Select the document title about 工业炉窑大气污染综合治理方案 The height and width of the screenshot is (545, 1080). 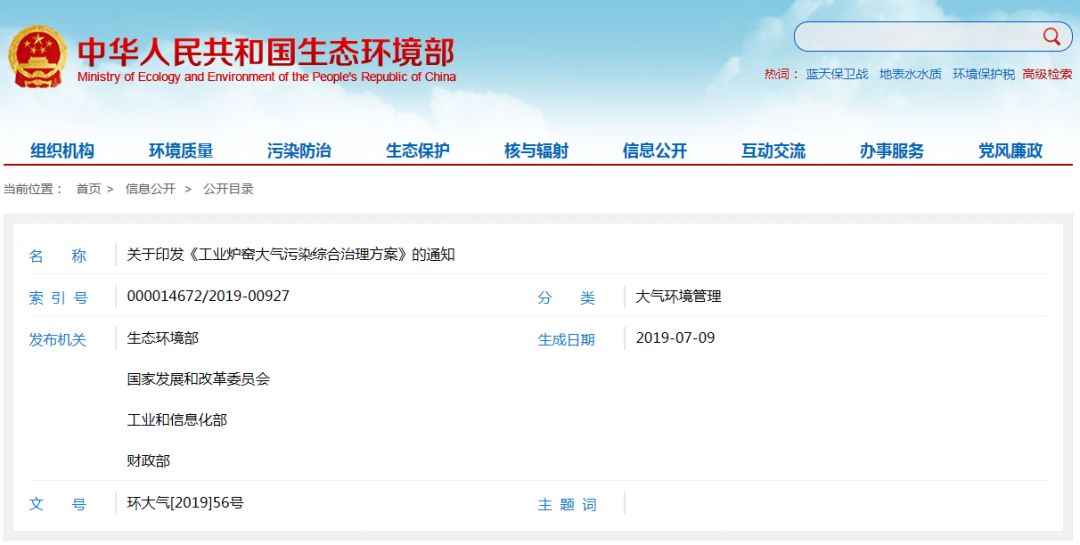291,255
